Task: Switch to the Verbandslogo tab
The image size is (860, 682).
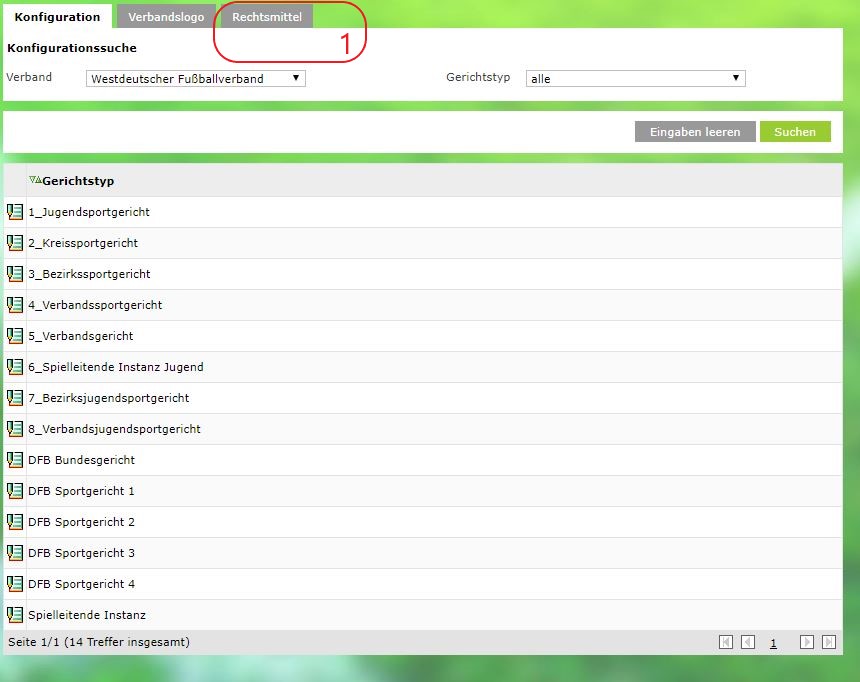Action: (166, 17)
